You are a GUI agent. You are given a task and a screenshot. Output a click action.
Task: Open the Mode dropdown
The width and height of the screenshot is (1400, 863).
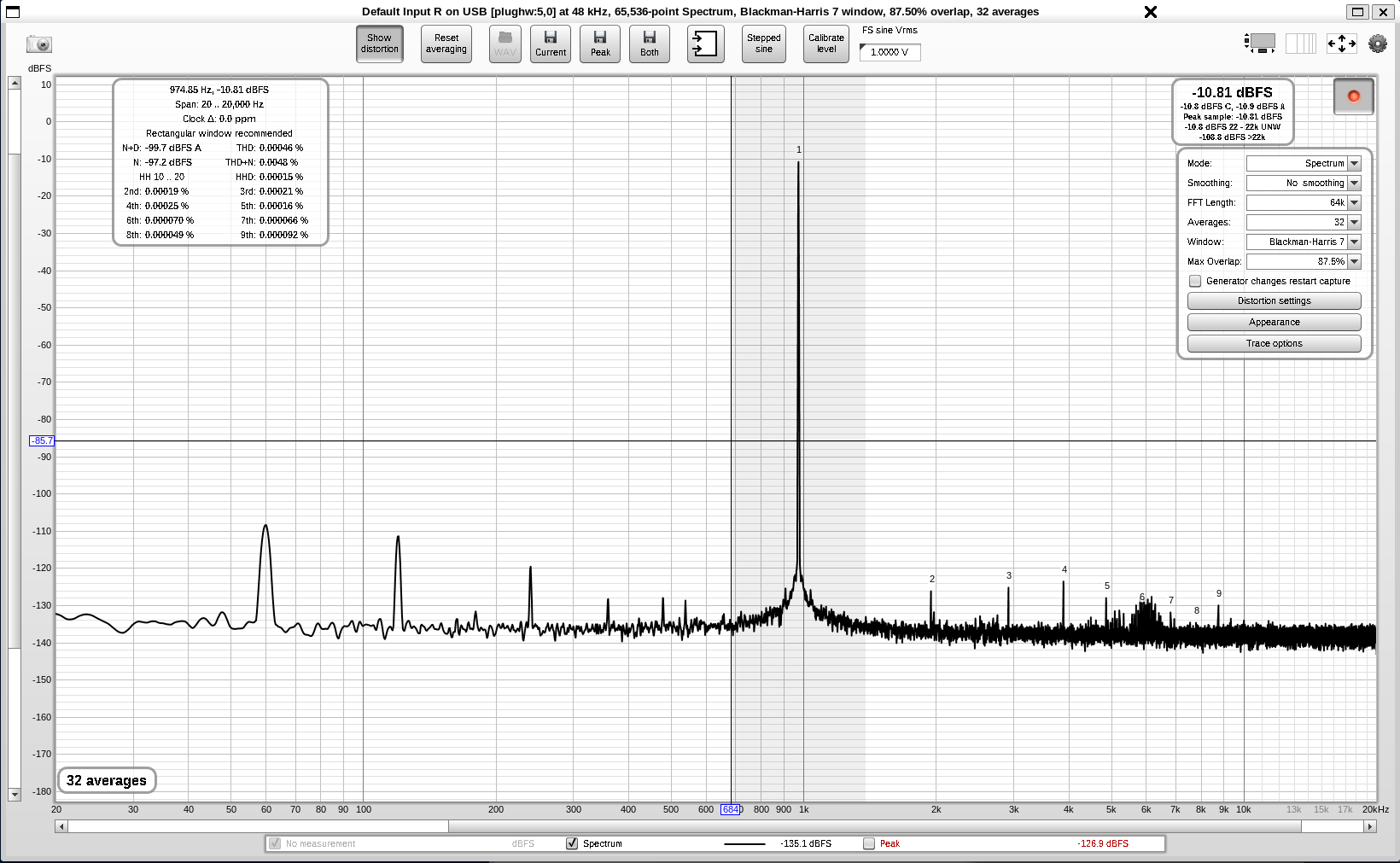coord(1304,163)
